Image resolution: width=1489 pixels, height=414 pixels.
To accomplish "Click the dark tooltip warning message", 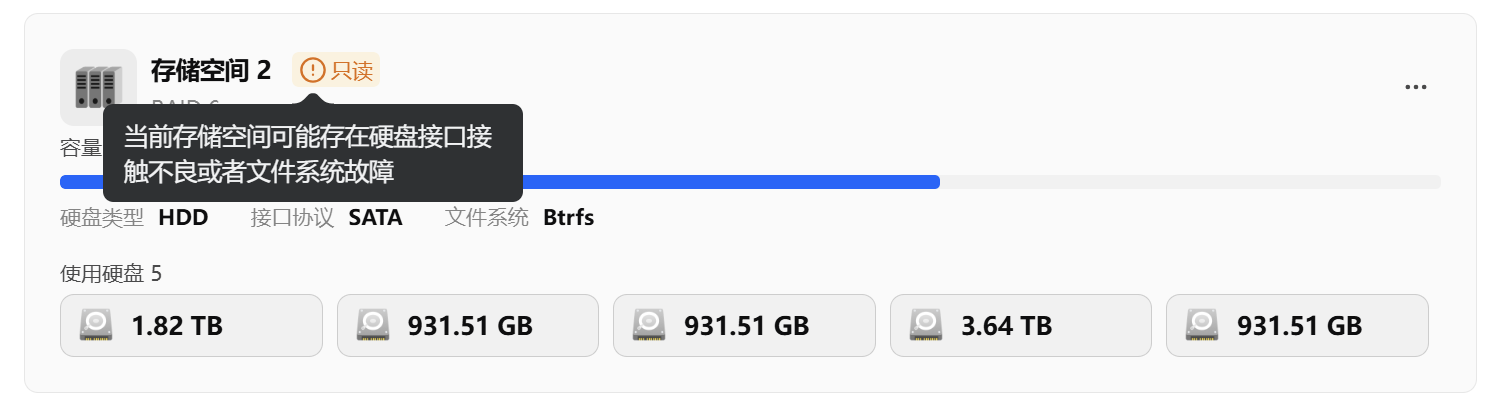I will tap(312, 154).
